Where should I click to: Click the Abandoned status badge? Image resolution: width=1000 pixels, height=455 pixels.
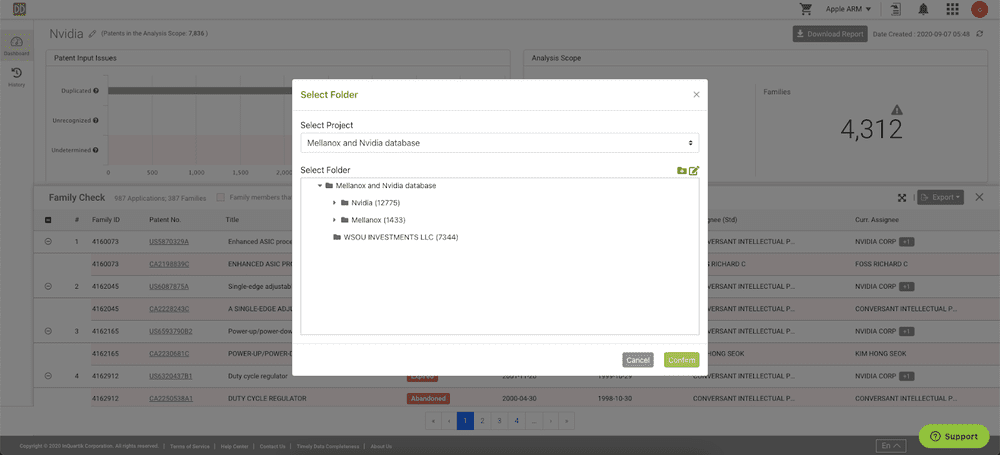[429, 398]
